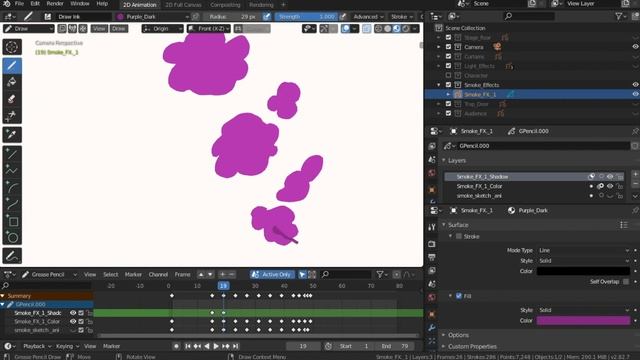Activate the Draw pencil tool in the left toolbar
The image size is (640, 360).
click(12, 65)
